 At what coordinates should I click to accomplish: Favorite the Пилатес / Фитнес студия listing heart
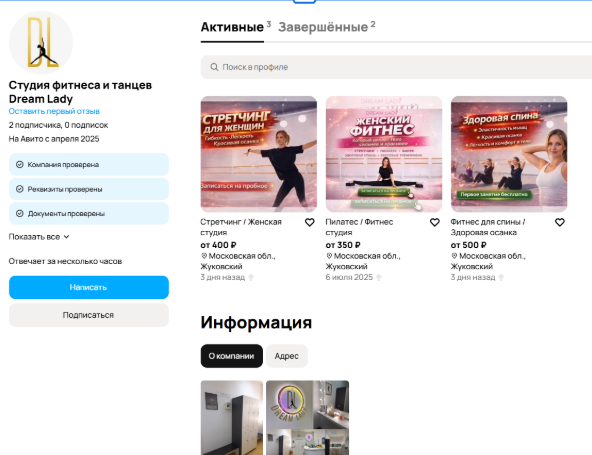point(435,222)
